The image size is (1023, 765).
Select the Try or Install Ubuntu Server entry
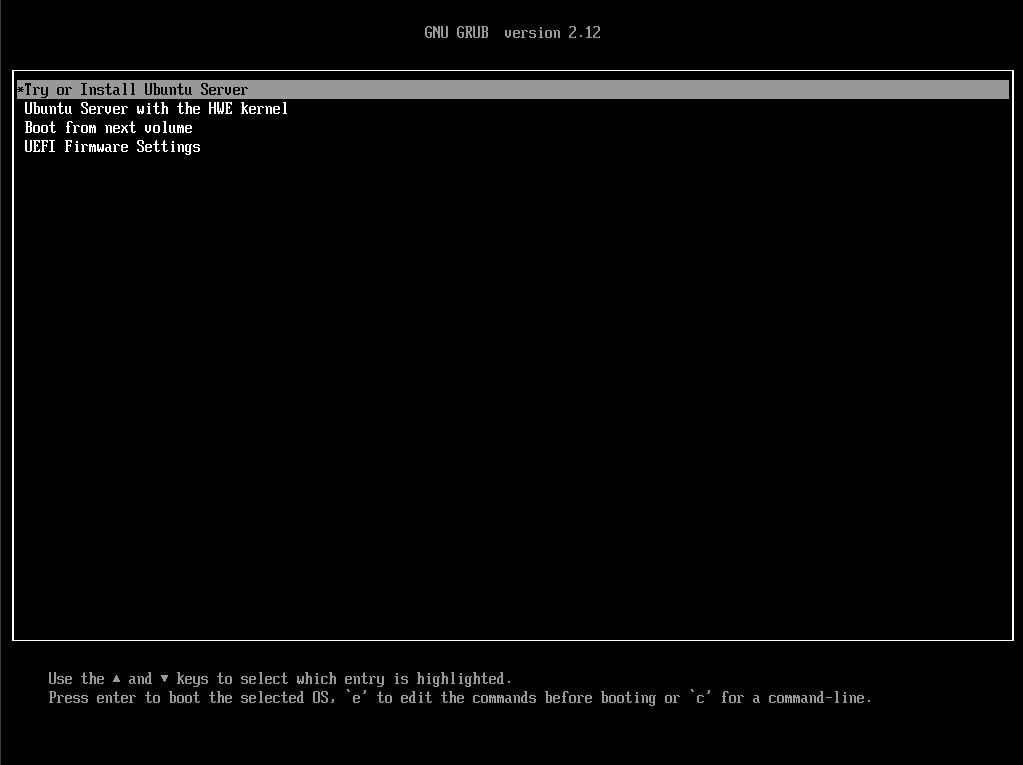(513, 89)
